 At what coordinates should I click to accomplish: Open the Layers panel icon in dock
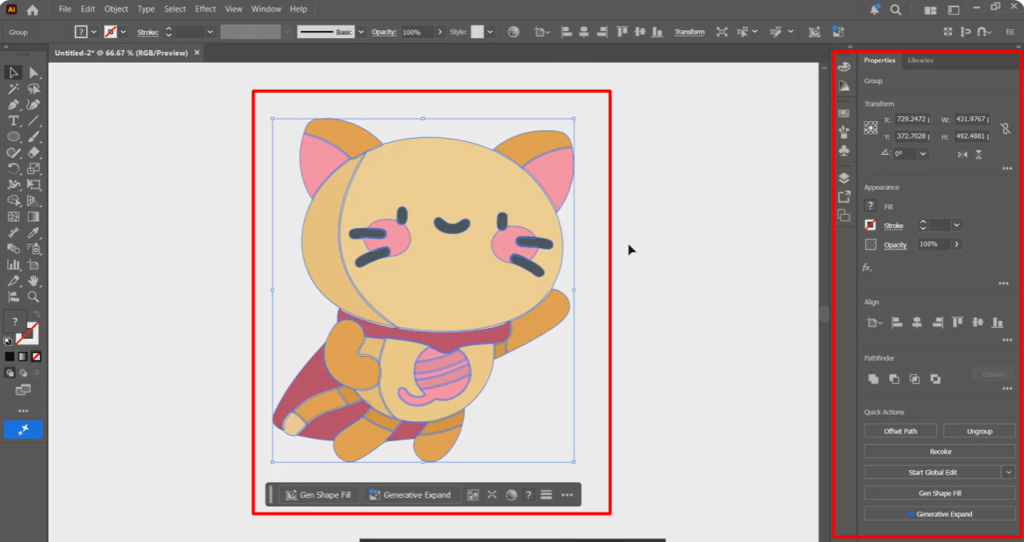[844, 178]
